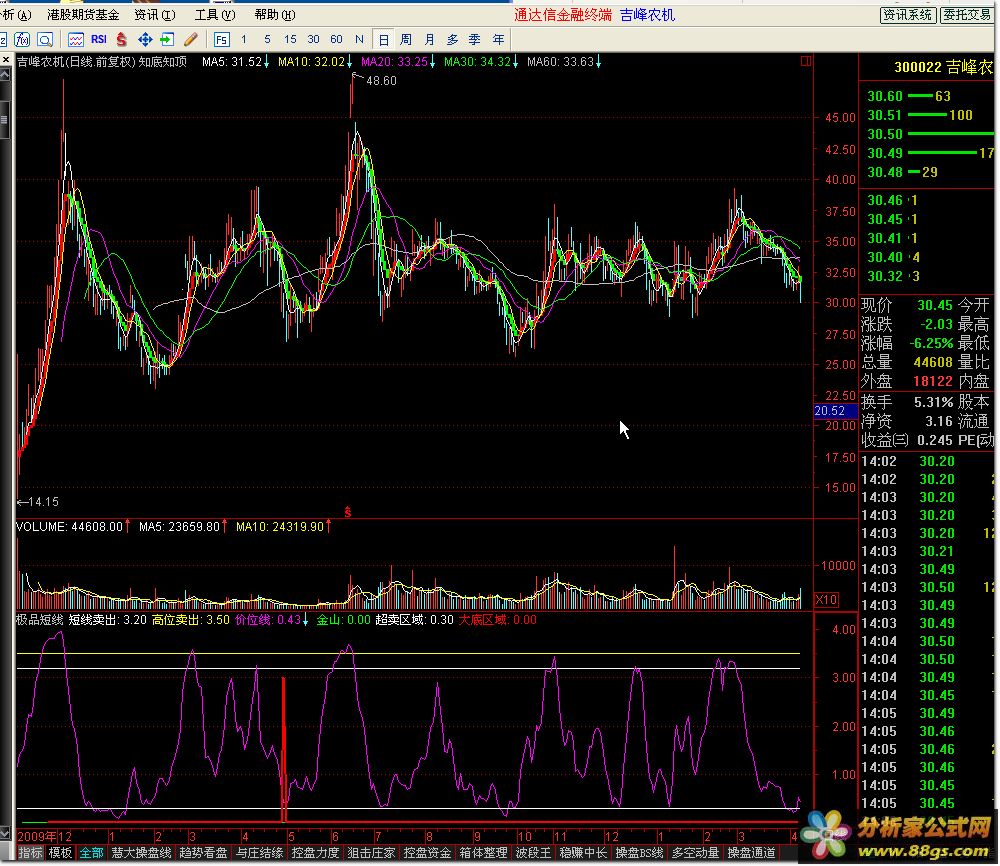Viewport: 1000px width, 866px height.
Task: Select the pencil drawing tool
Action: click(x=190, y=40)
